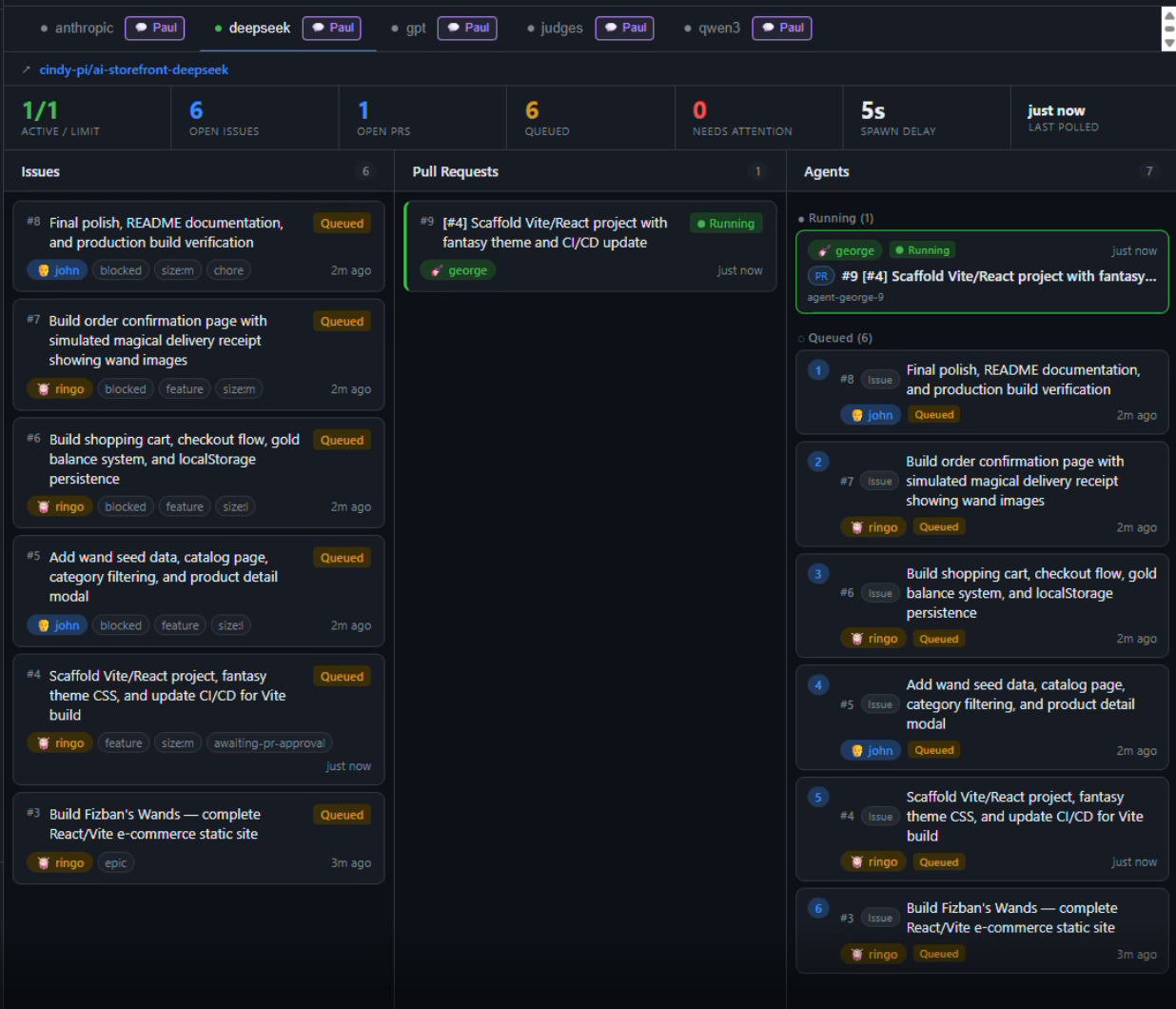1176x1009 pixels.
Task: Click the Paul chat badge next to qwen3
Action: [x=781, y=28]
